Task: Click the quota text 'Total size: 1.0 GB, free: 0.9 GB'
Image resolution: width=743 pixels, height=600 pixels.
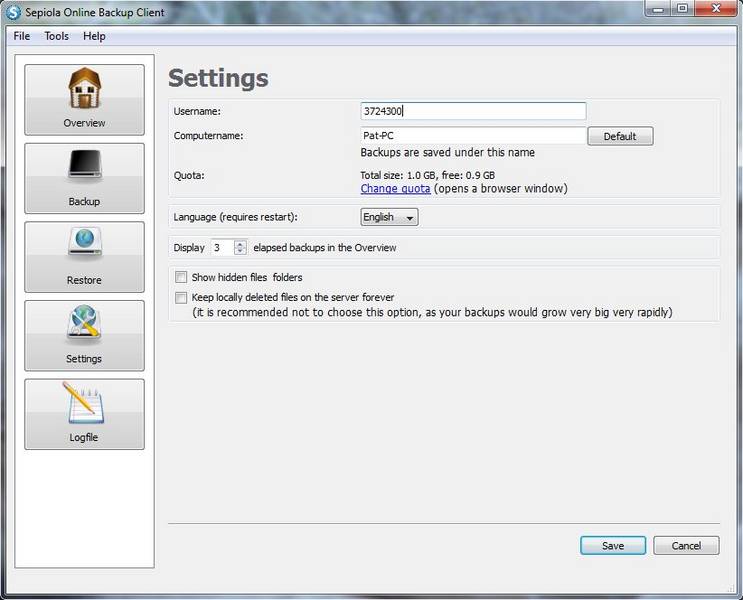Action: (x=427, y=175)
